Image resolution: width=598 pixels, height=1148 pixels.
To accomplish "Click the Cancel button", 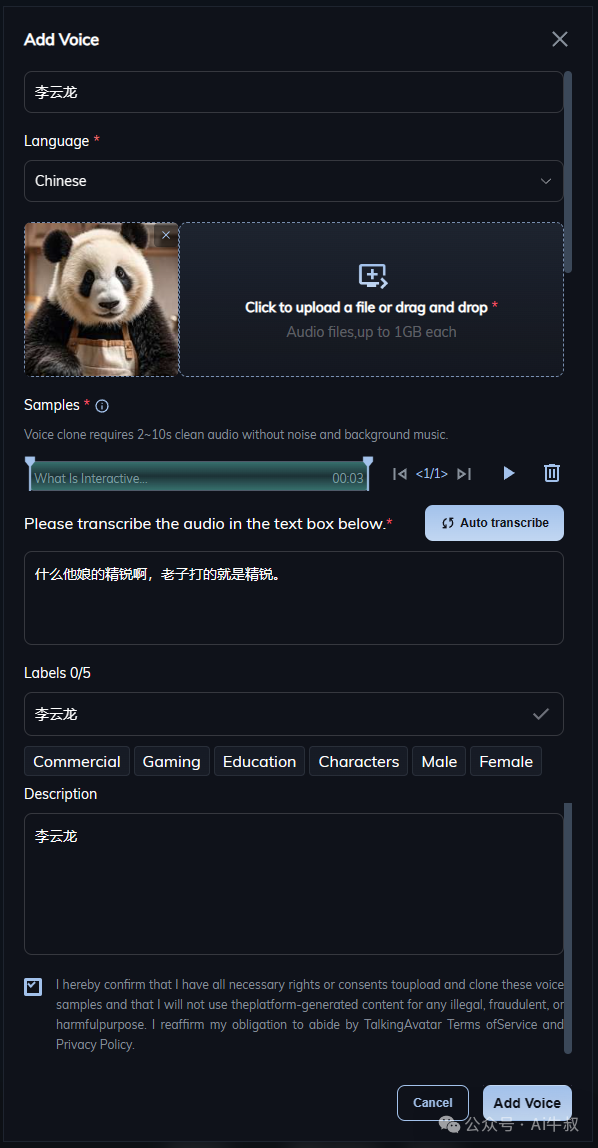I will (x=433, y=1103).
